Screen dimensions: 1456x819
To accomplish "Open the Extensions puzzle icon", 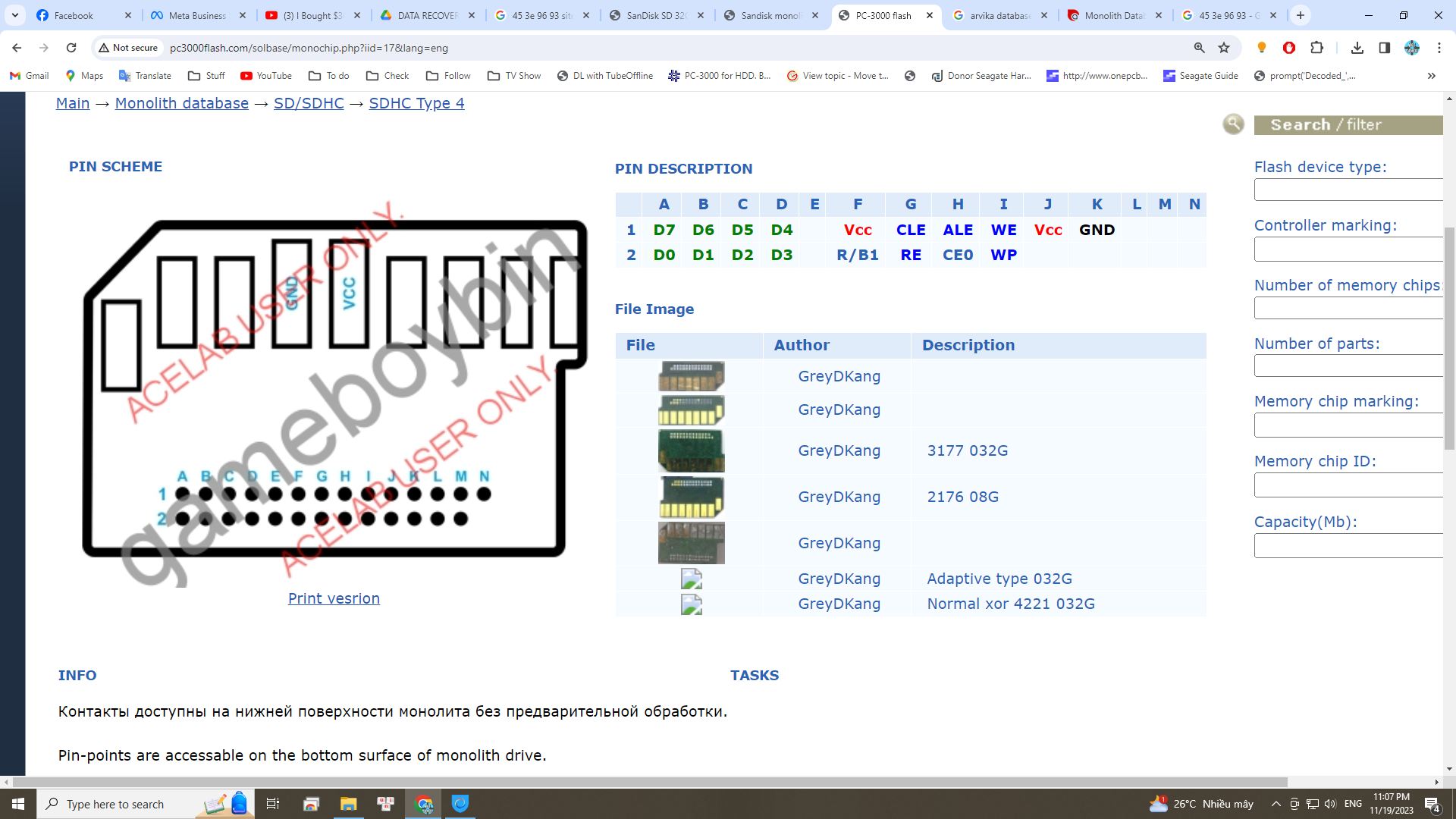I will click(x=1317, y=48).
